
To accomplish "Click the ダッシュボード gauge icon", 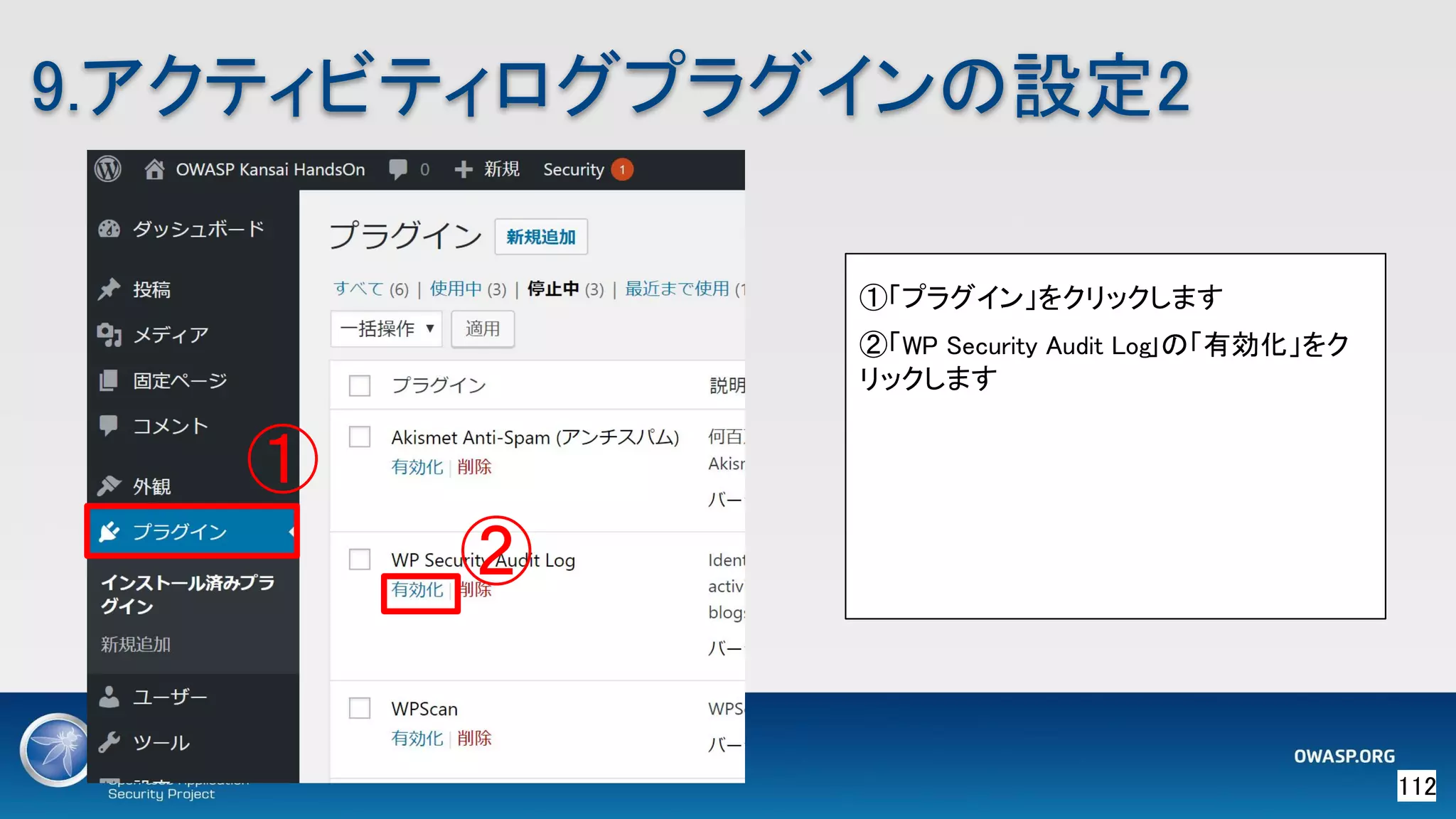I will (109, 229).
